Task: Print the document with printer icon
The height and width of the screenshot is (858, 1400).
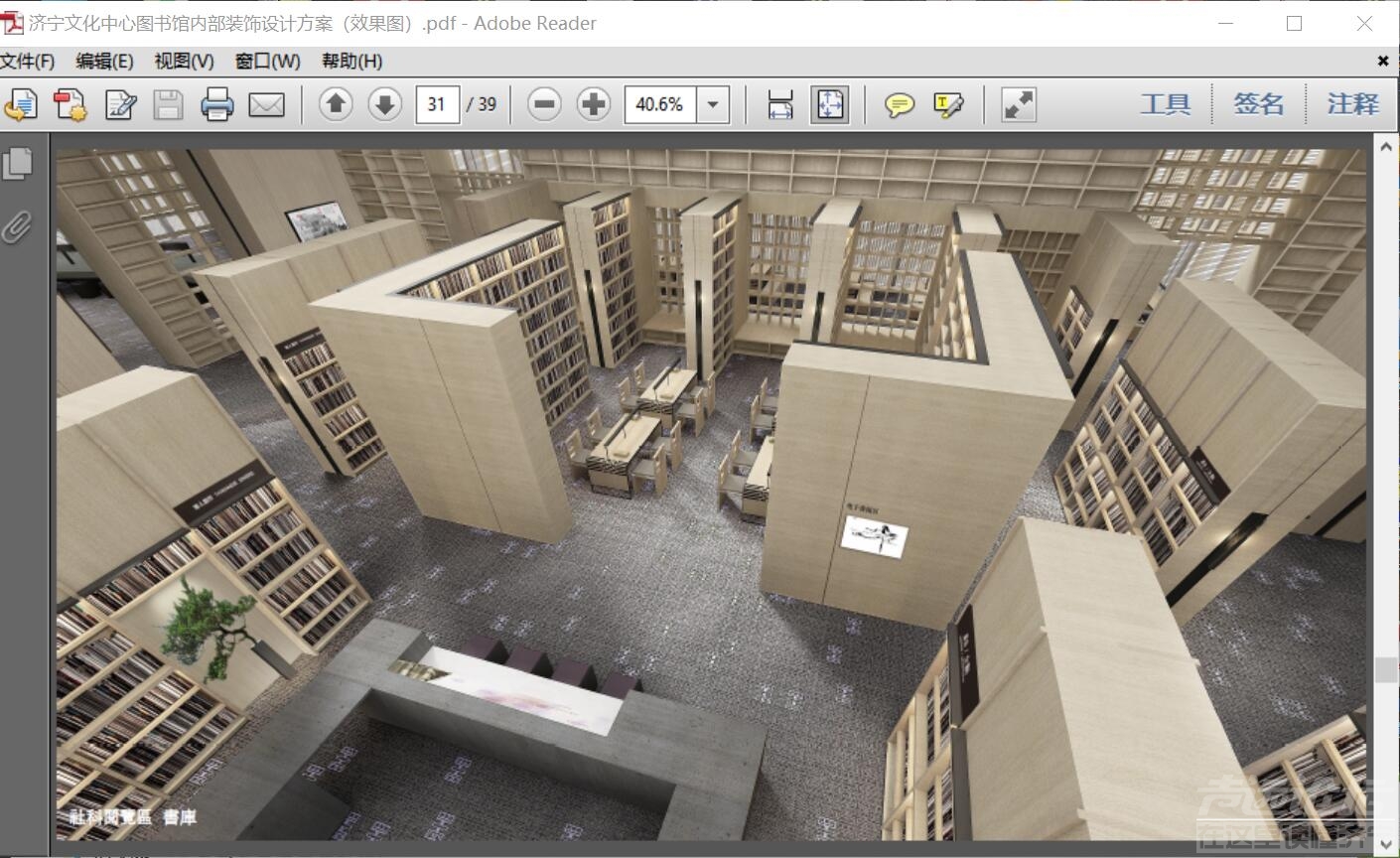Action: (x=216, y=104)
